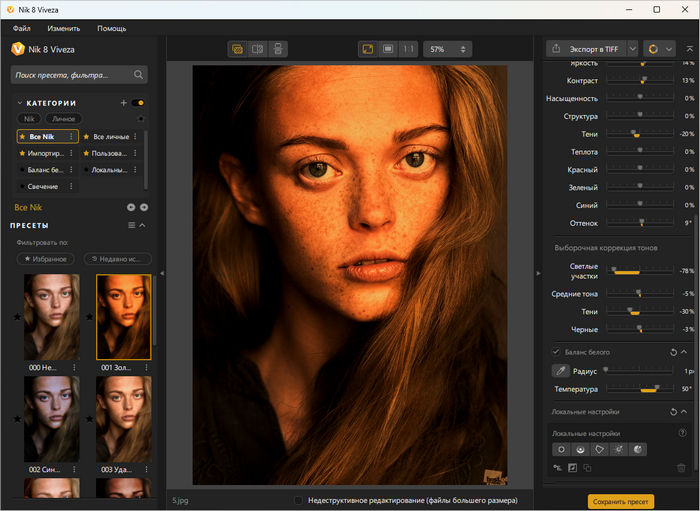This screenshot has width=700, height=511.
Task: Open the Файл menu
Action: click(21, 28)
